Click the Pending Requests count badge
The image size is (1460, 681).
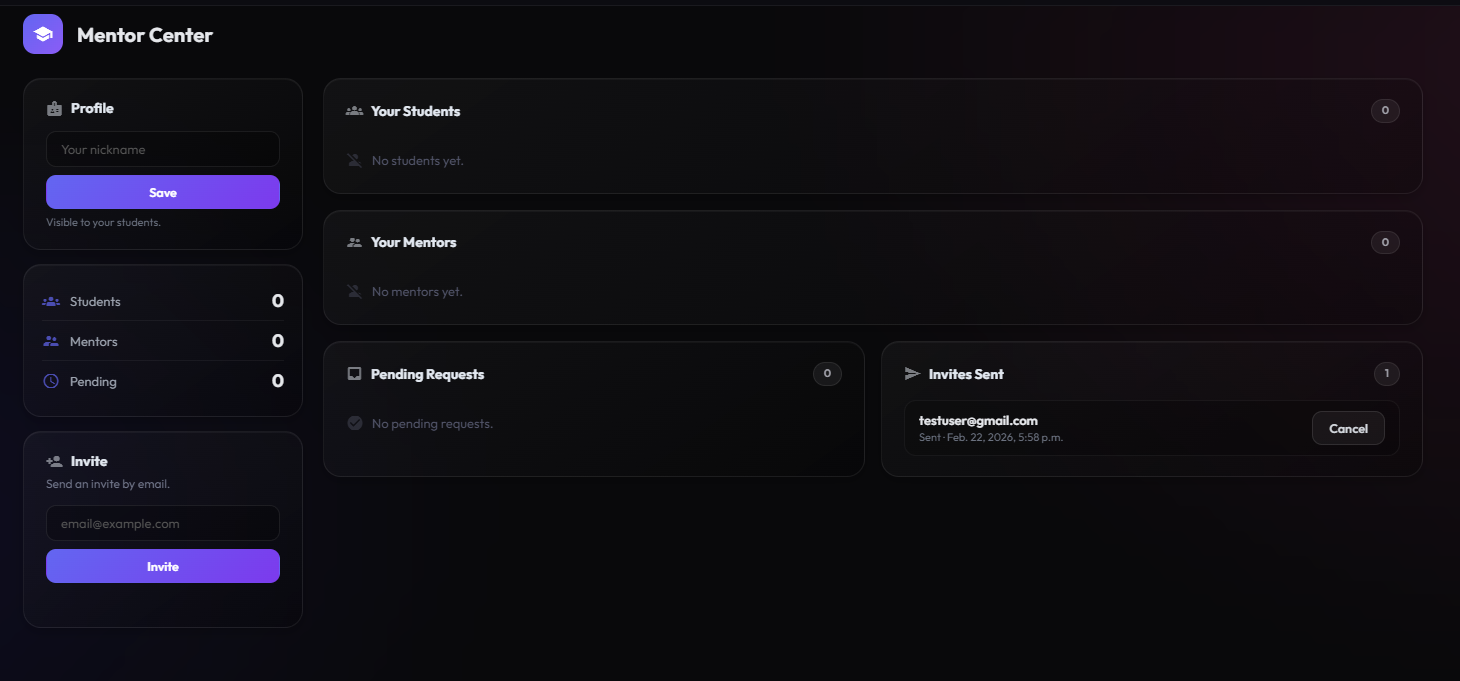click(827, 374)
